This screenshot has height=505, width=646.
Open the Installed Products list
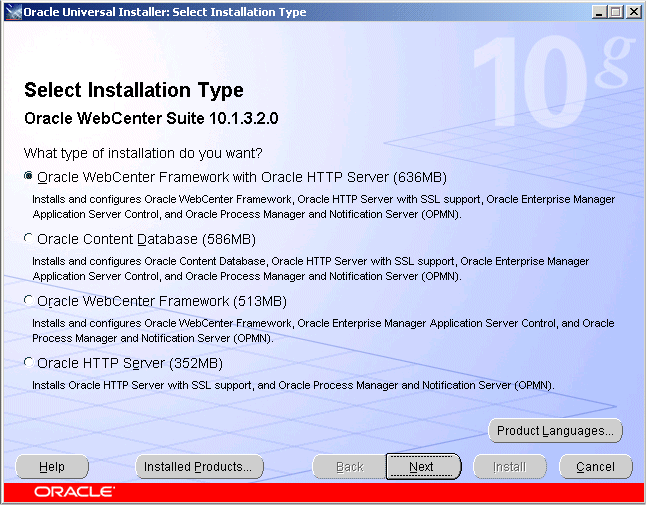pos(199,467)
